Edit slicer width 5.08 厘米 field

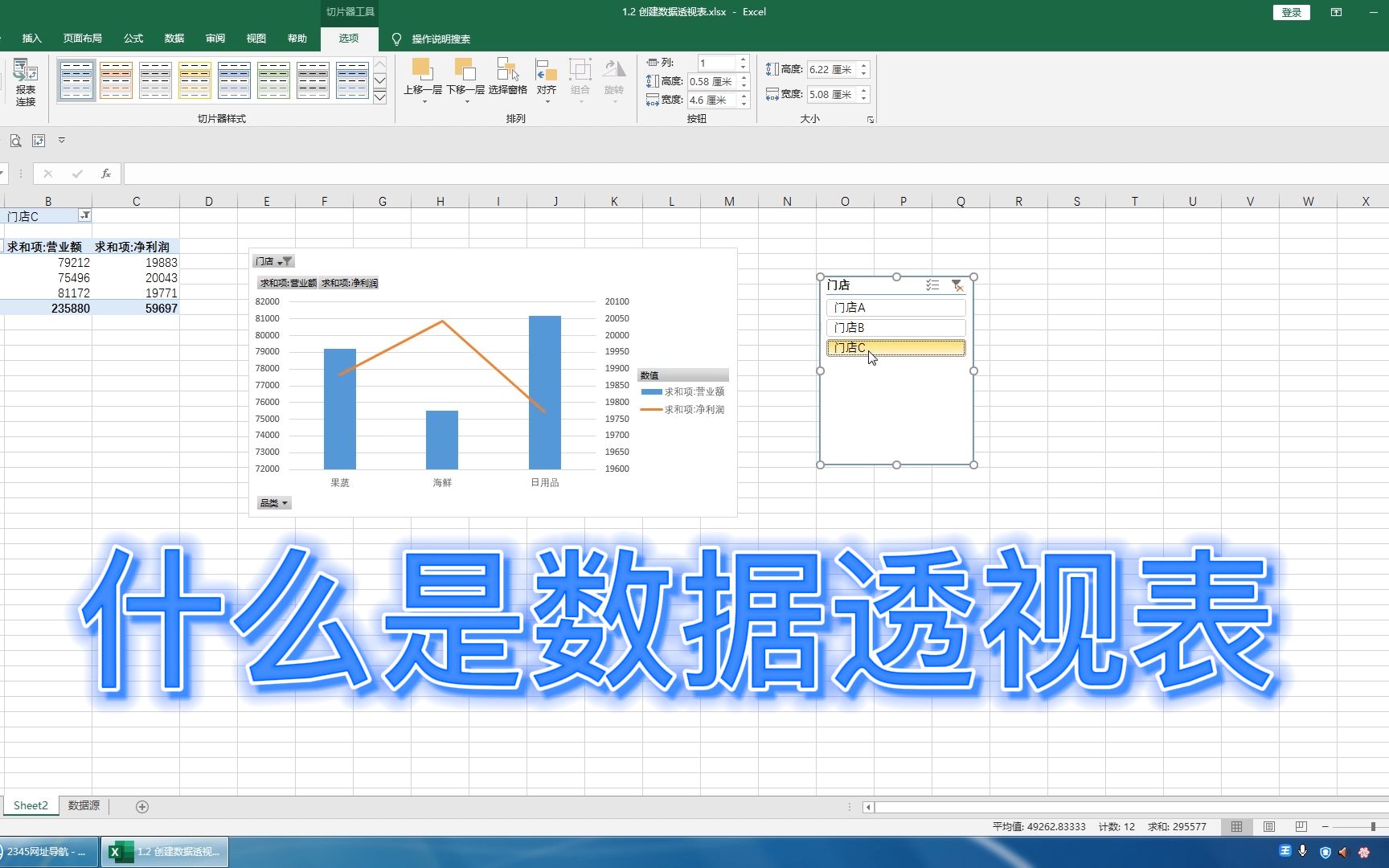(832, 94)
